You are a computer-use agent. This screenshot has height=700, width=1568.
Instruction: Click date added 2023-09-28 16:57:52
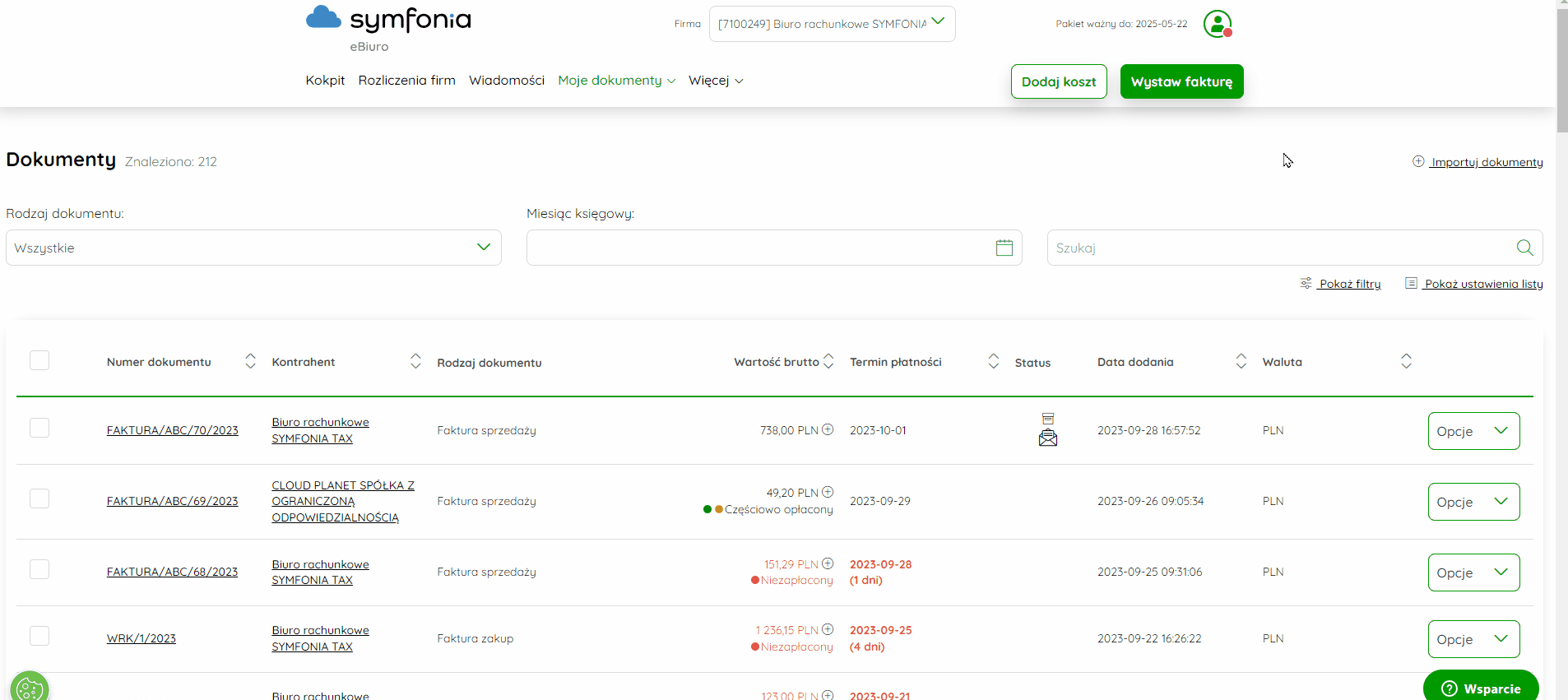(x=1148, y=430)
